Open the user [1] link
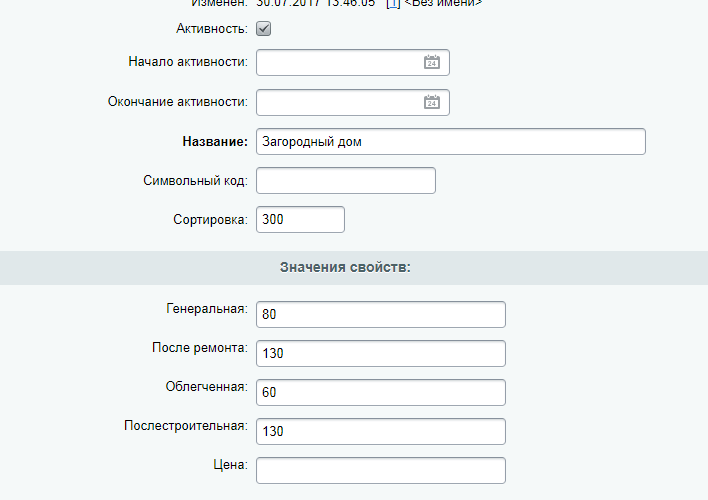708x500 pixels. coord(393,4)
